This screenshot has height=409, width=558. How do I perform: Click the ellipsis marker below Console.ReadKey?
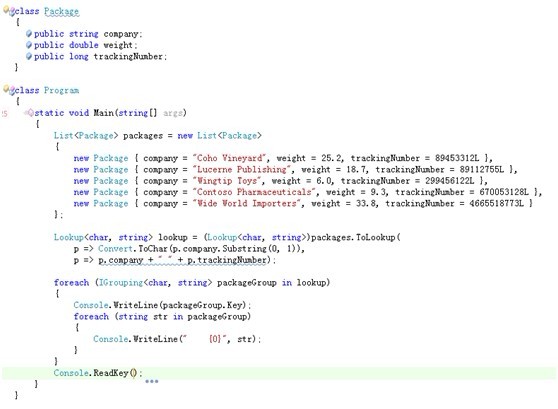[x=152, y=381]
